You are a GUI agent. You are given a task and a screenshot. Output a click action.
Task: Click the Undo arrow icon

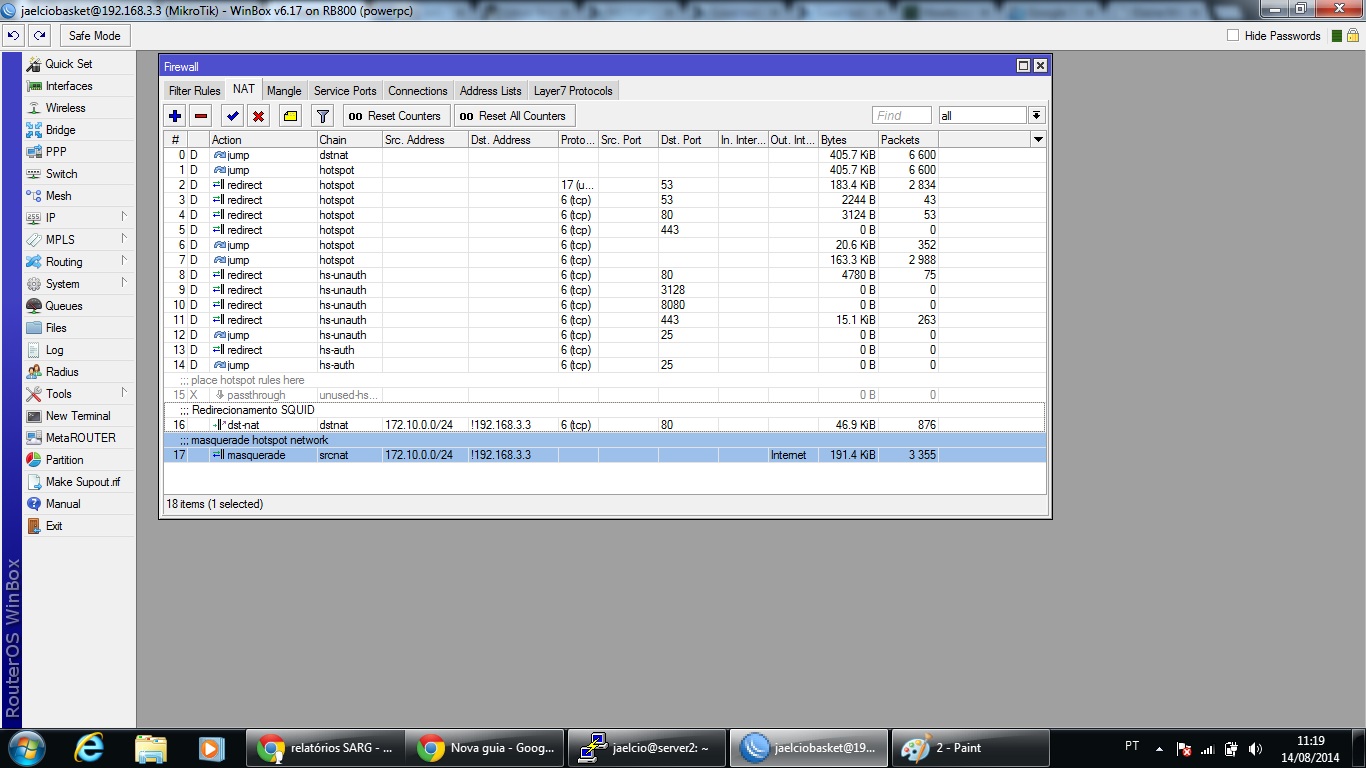tap(13, 36)
